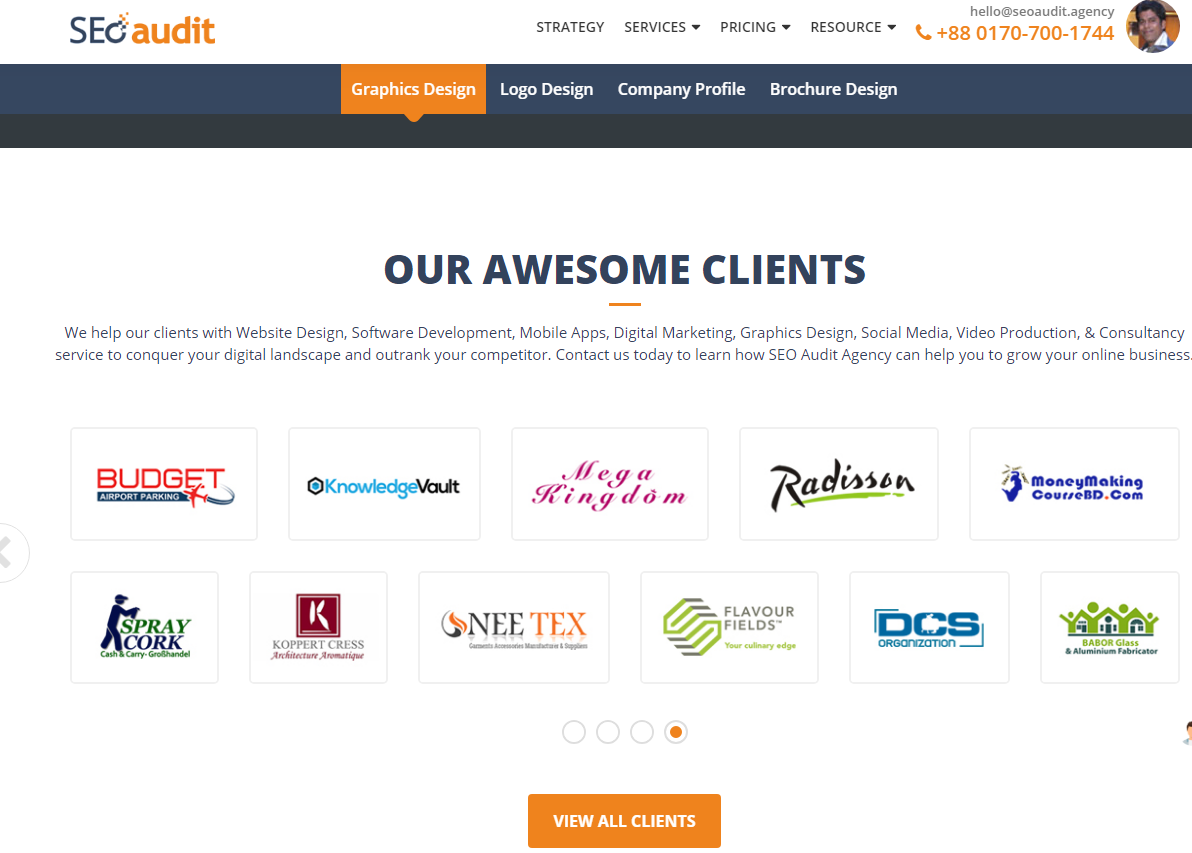
Task: Expand the Pricing dropdown menu
Action: [755, 27]
